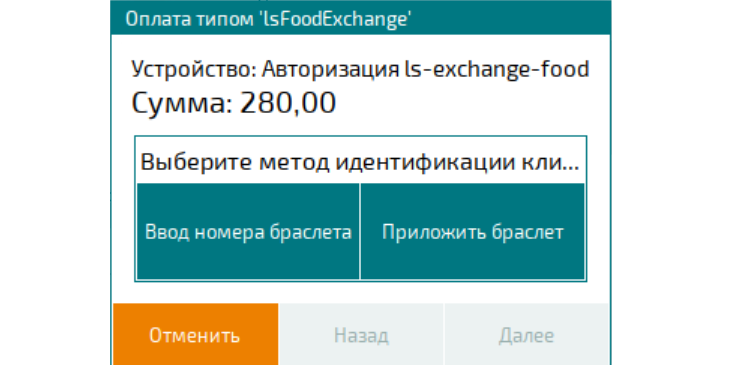The image size is (739, 365).
Task: Select the 280,00 sum value
Action: click(287, 103)
